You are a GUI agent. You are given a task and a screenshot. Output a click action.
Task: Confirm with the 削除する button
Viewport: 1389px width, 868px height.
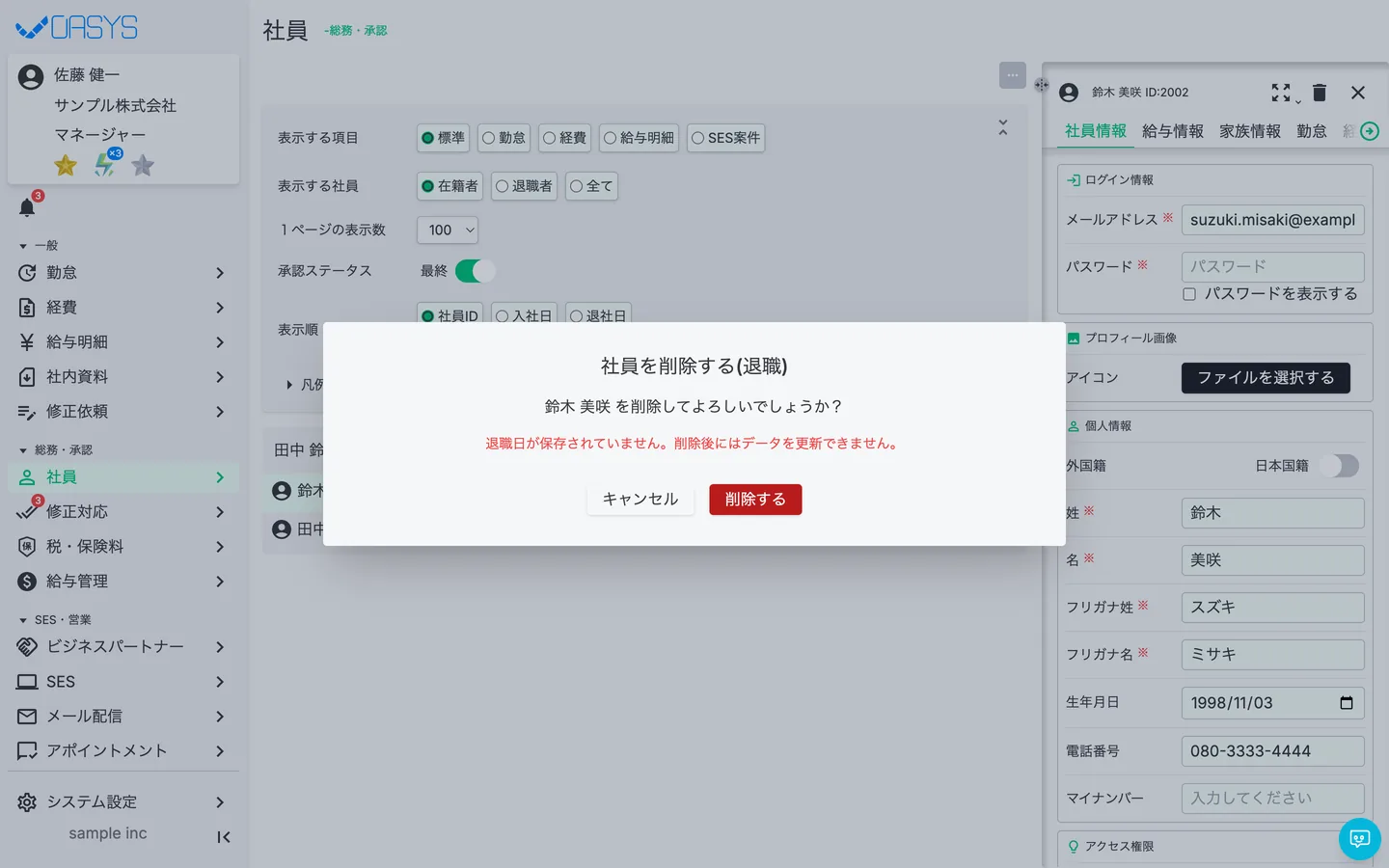pyautogui.click(x=755, y=500)
